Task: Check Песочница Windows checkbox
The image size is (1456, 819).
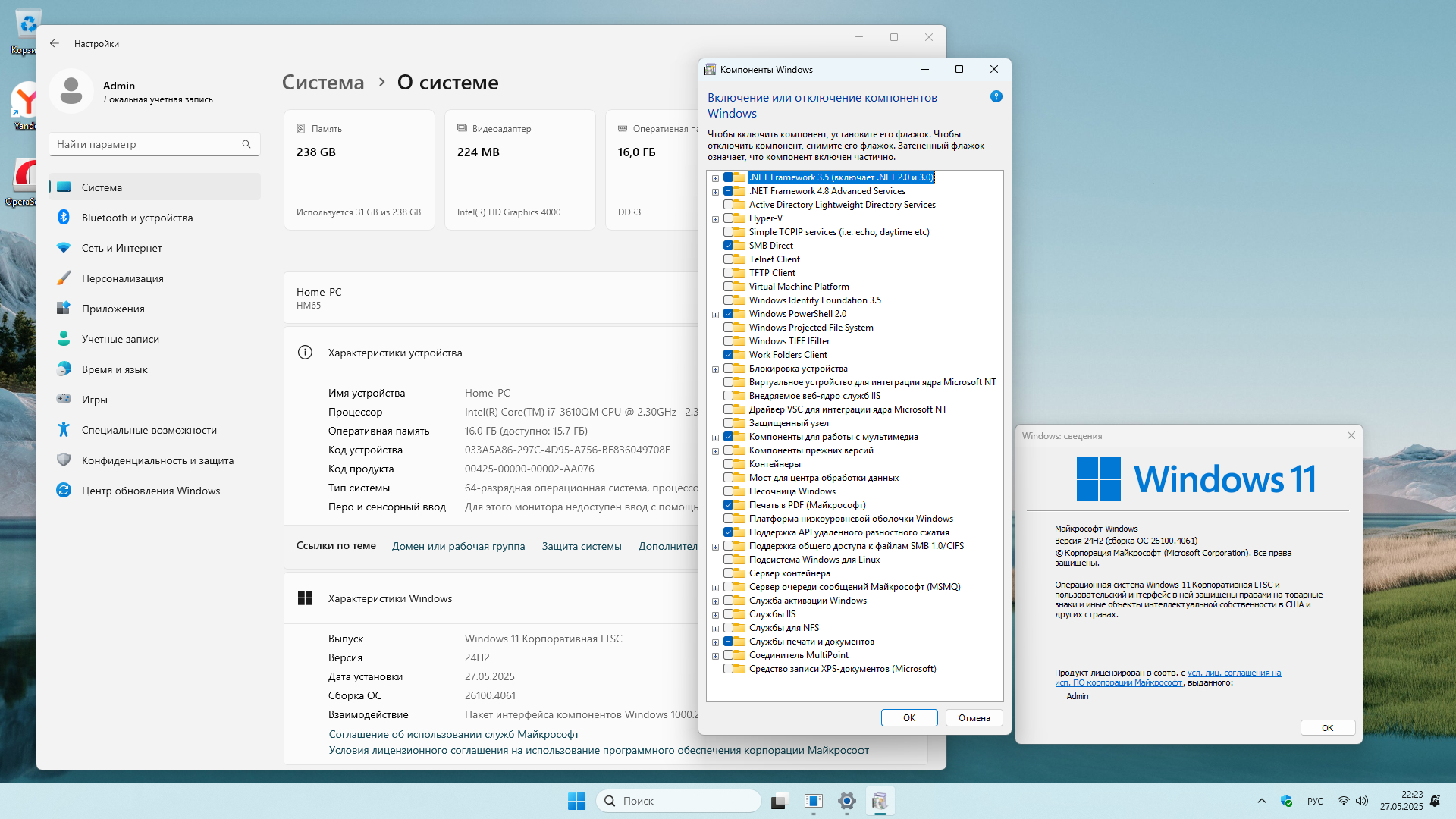Action: [x=728, y=491]
